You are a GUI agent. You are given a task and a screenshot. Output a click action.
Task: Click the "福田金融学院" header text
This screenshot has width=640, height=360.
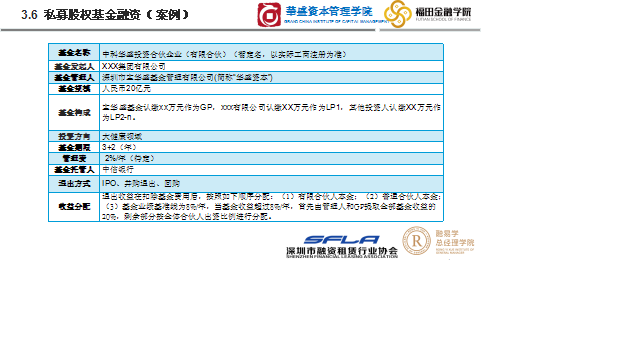pyautogui.click(x=443, y=12)
